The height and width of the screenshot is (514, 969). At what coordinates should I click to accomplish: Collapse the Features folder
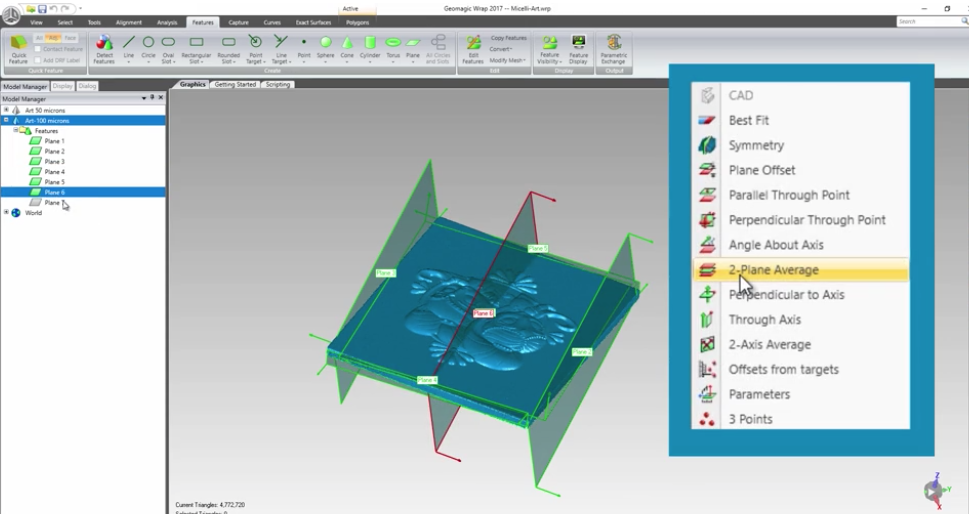tap(15, 130)
